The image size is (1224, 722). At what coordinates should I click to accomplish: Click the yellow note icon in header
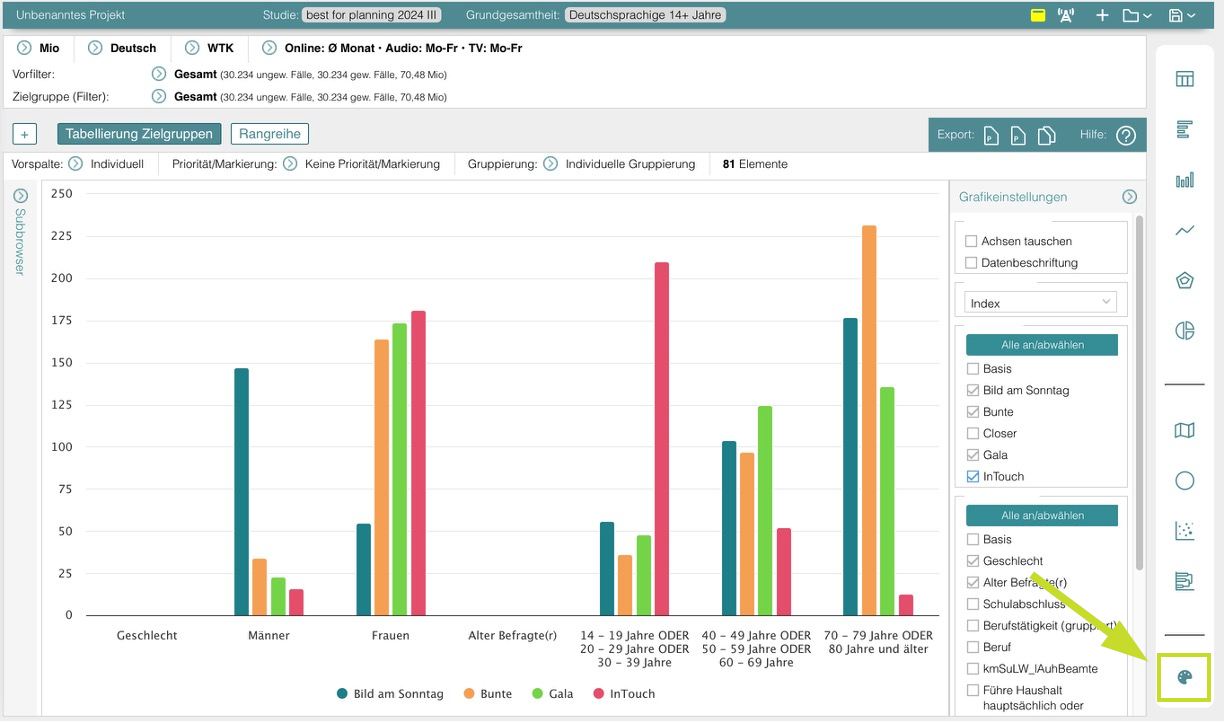1038,16
